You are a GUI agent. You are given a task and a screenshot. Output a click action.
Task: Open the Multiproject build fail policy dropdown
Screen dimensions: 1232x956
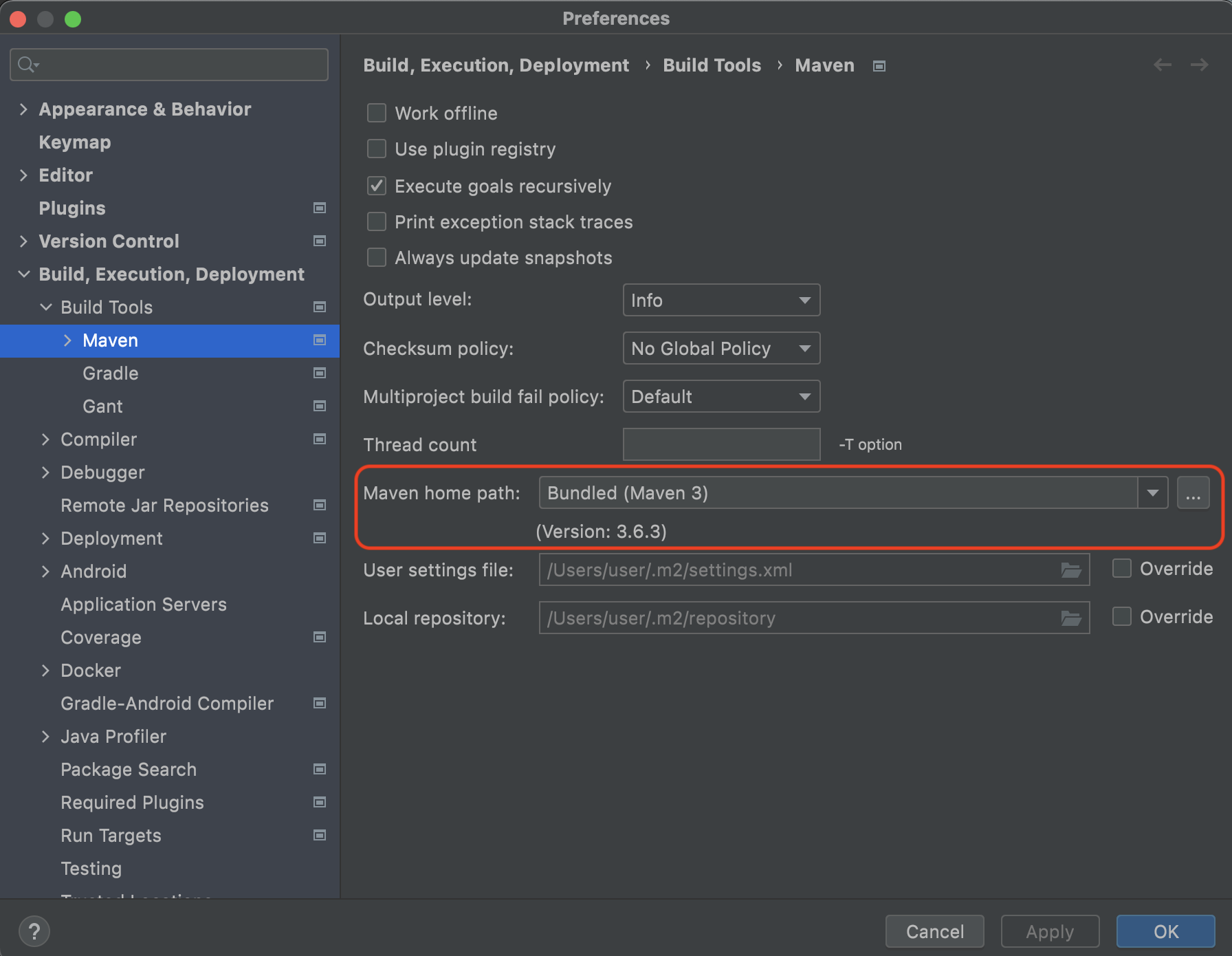(x=721, y=396)
